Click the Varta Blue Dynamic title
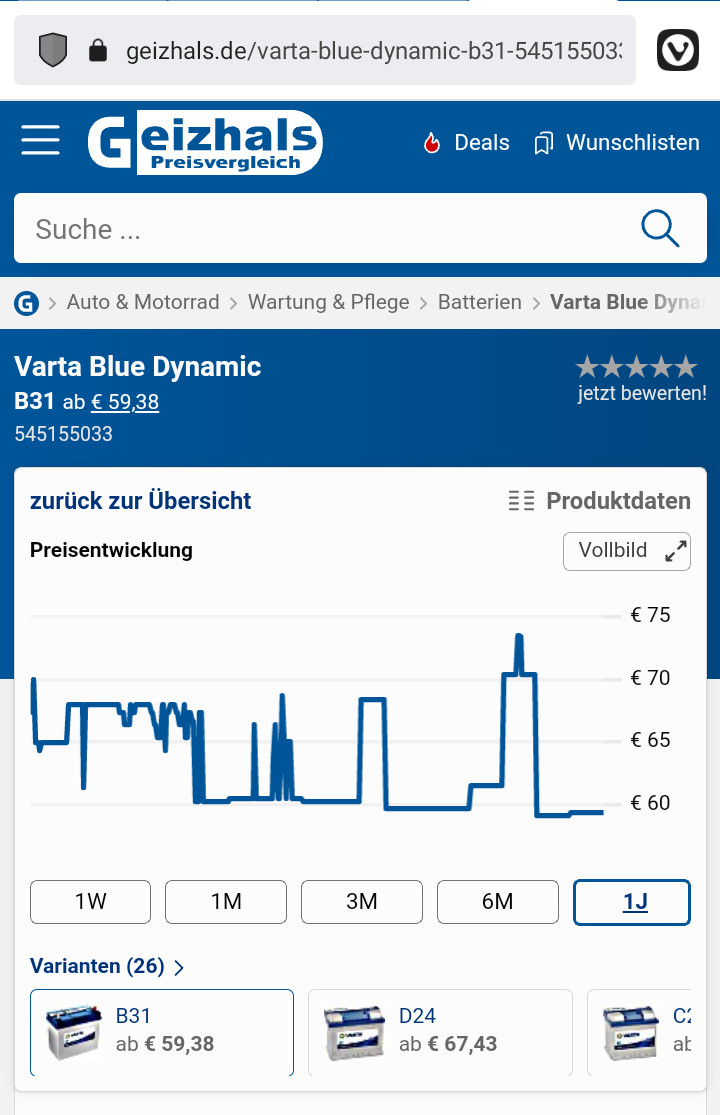Screen dimensions: 720x1115 coord(138,367)
